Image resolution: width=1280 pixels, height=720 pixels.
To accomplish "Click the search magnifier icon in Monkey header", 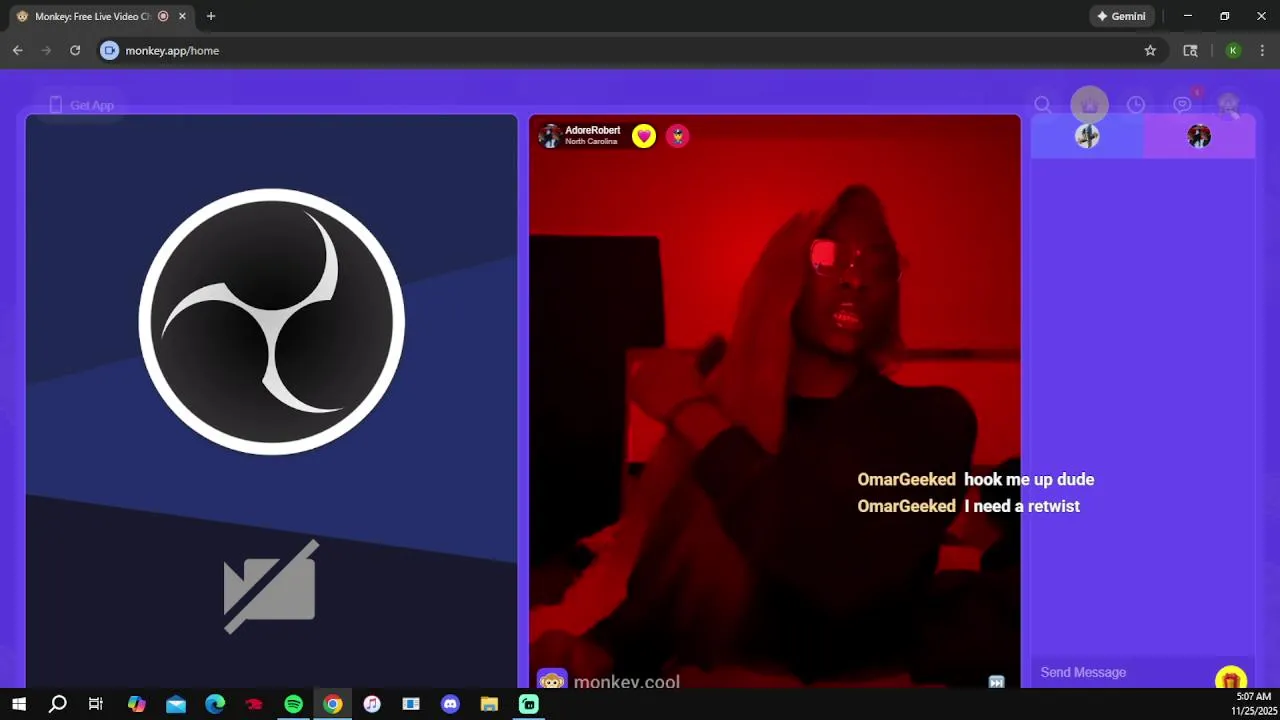I will point(1042,105).
